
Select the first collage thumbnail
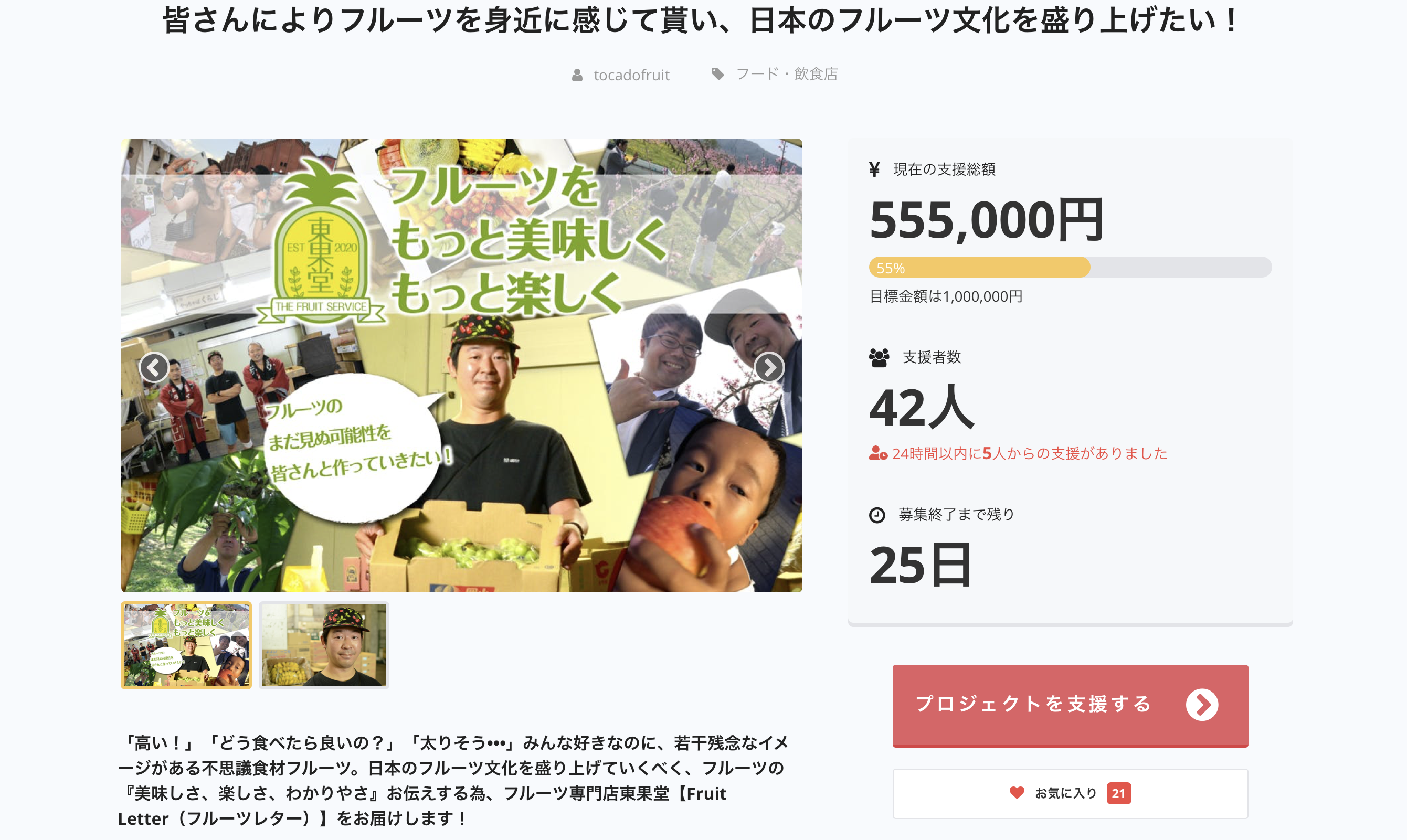(186, 645)
